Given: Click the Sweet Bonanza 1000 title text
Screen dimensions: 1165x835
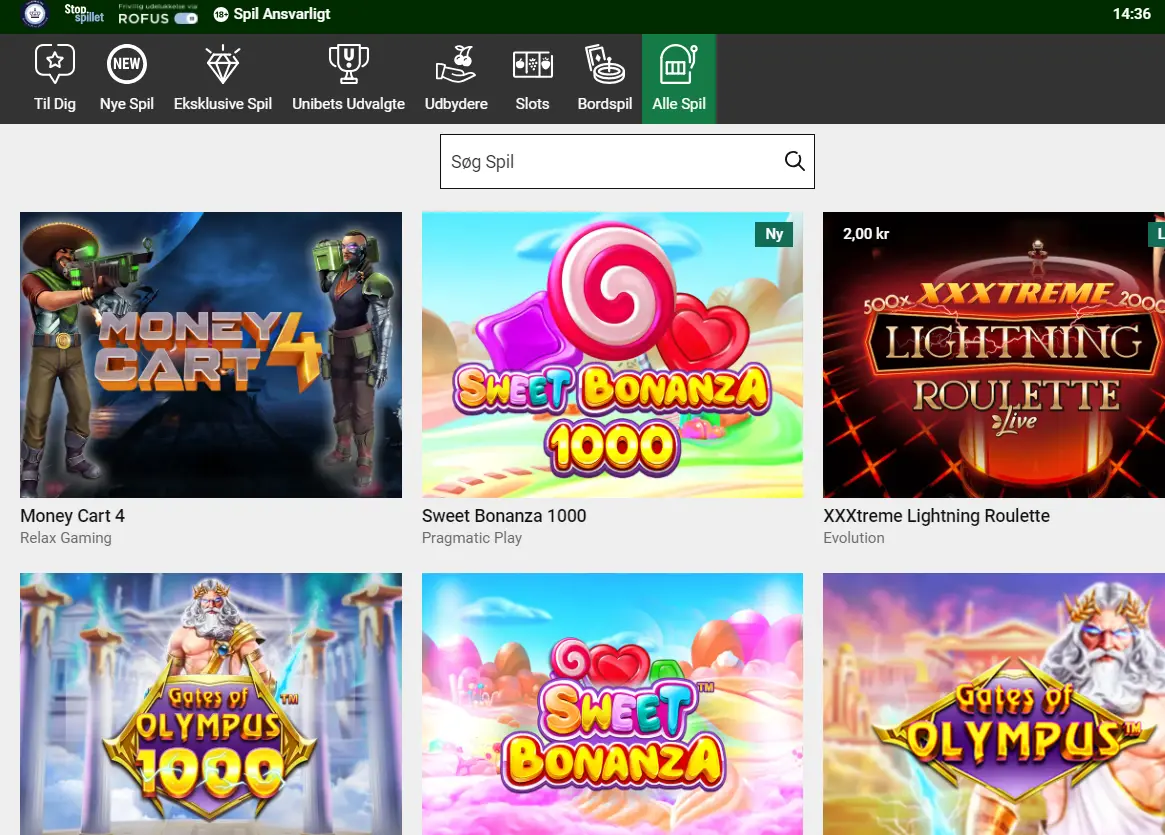Looking at the screenshot, I should pyautogui.click(x=504, y=516).
